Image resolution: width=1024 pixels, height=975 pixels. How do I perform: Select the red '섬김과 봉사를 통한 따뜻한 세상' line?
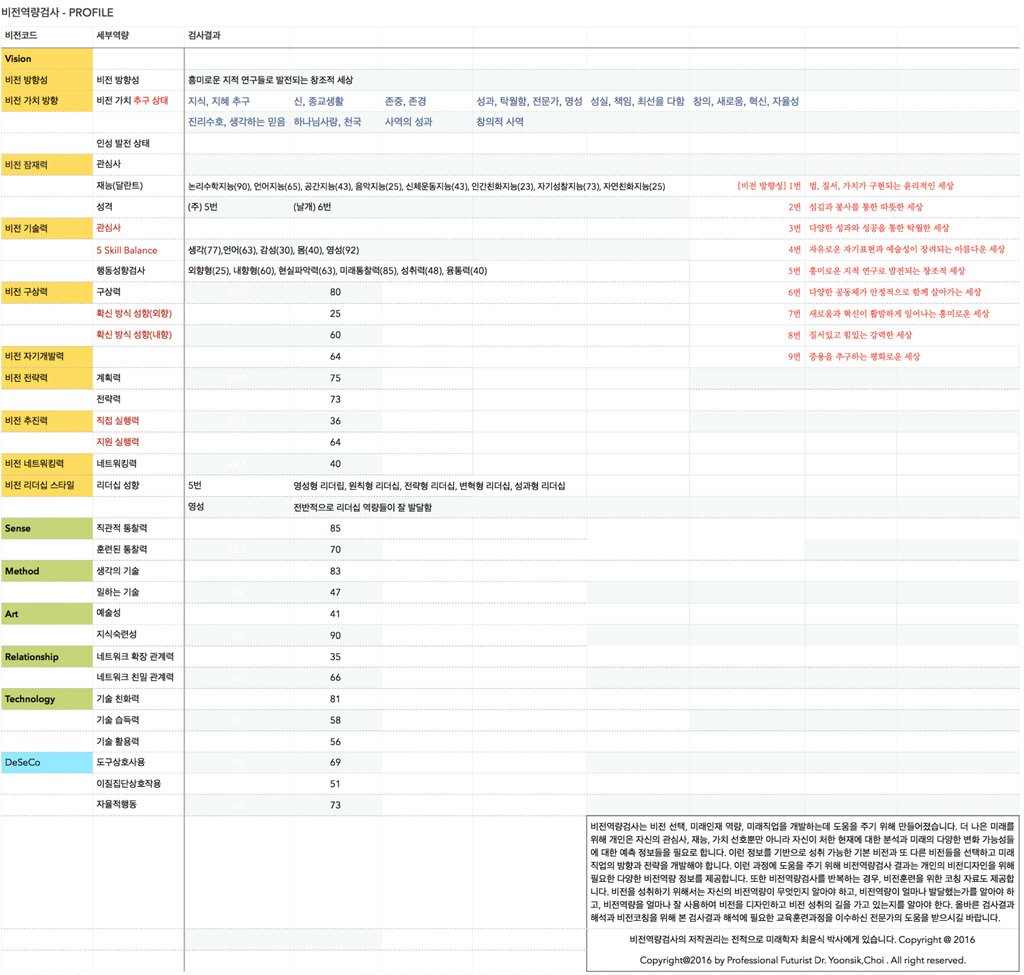click(866, 207)
